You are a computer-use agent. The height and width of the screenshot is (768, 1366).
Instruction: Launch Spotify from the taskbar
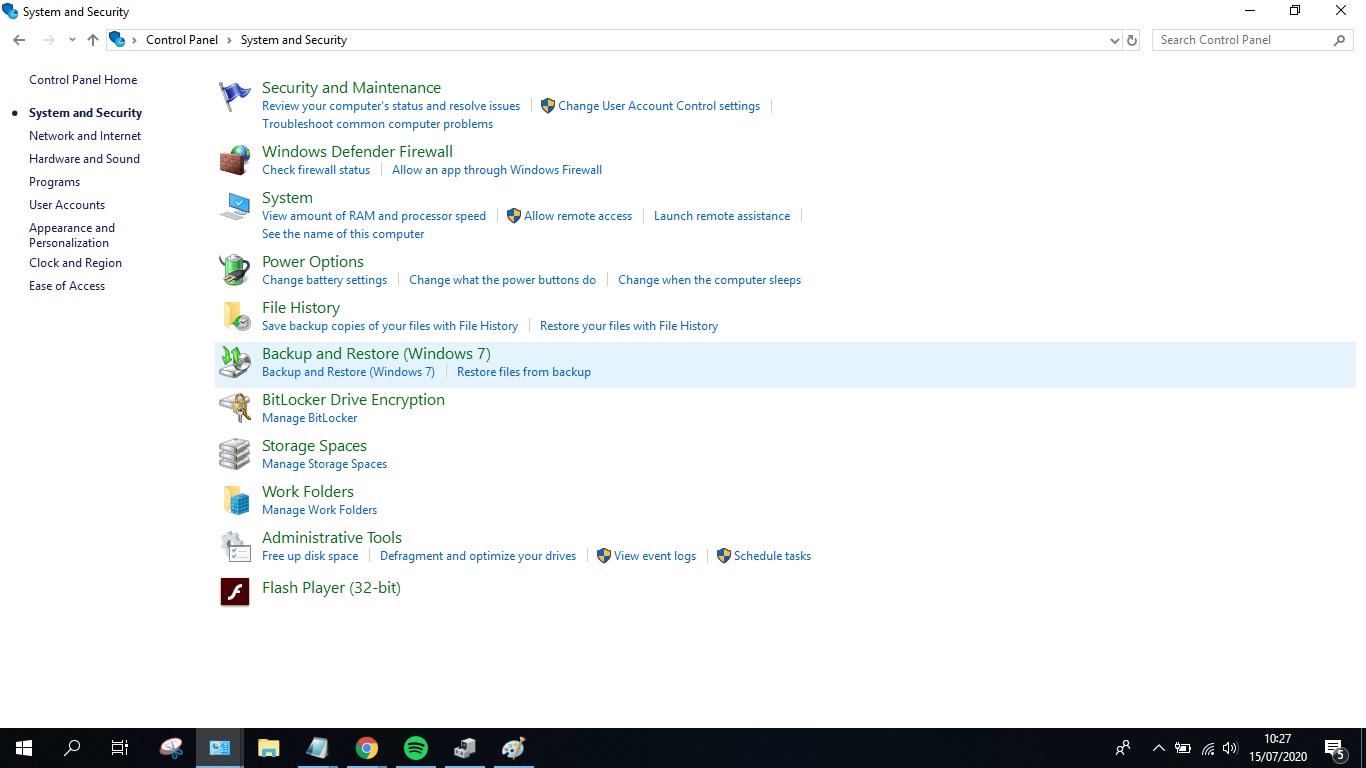(x=416, y=748)
